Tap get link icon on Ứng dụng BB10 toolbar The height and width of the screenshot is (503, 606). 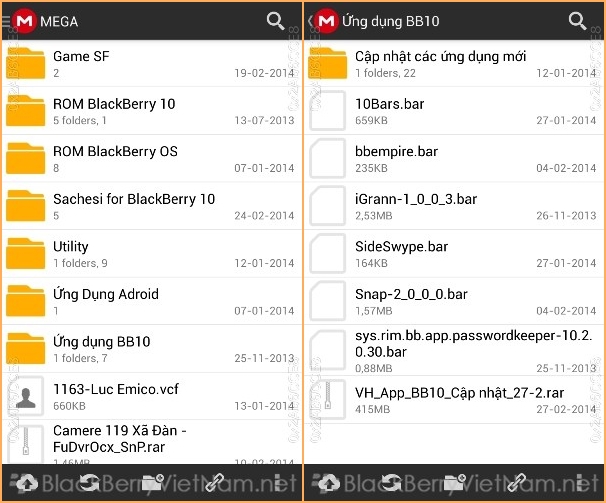[x=517, y=483]
